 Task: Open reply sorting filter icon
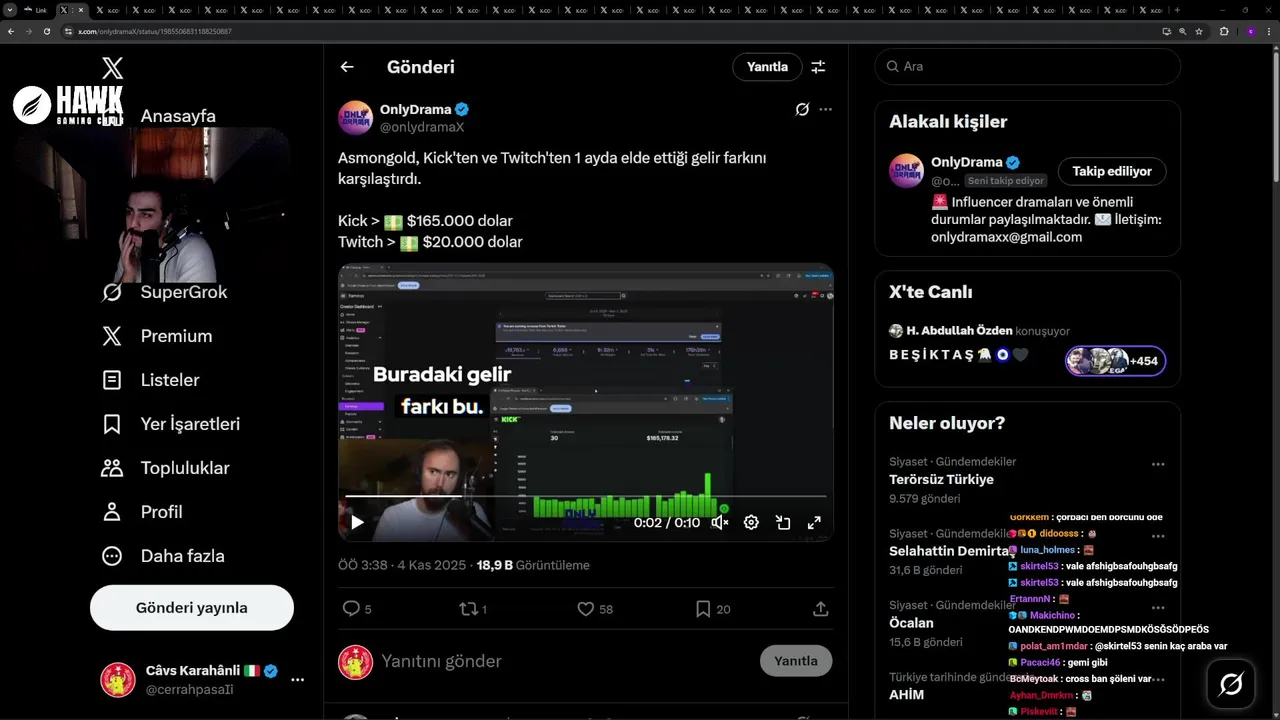(818, 67)
